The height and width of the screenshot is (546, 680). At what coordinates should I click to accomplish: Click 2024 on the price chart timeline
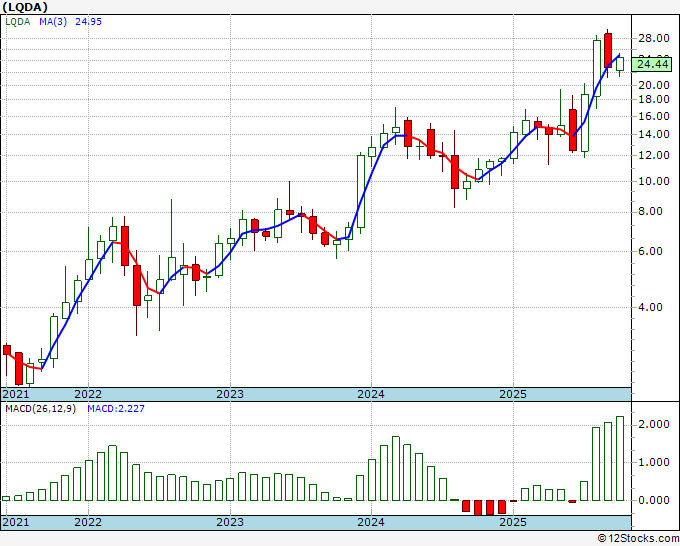click(371, 394)
